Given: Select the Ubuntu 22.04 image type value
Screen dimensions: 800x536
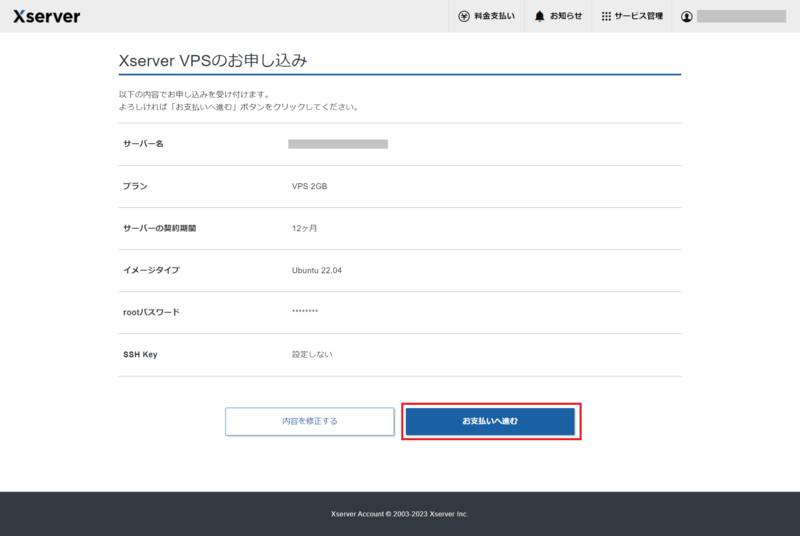Looking at the screenshot, I should (x=317, y=270).
